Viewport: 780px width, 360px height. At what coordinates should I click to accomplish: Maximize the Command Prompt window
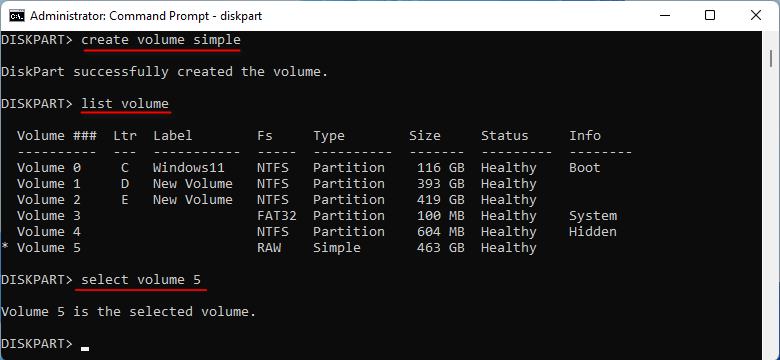pyautogui.click(x=710, y=15)
